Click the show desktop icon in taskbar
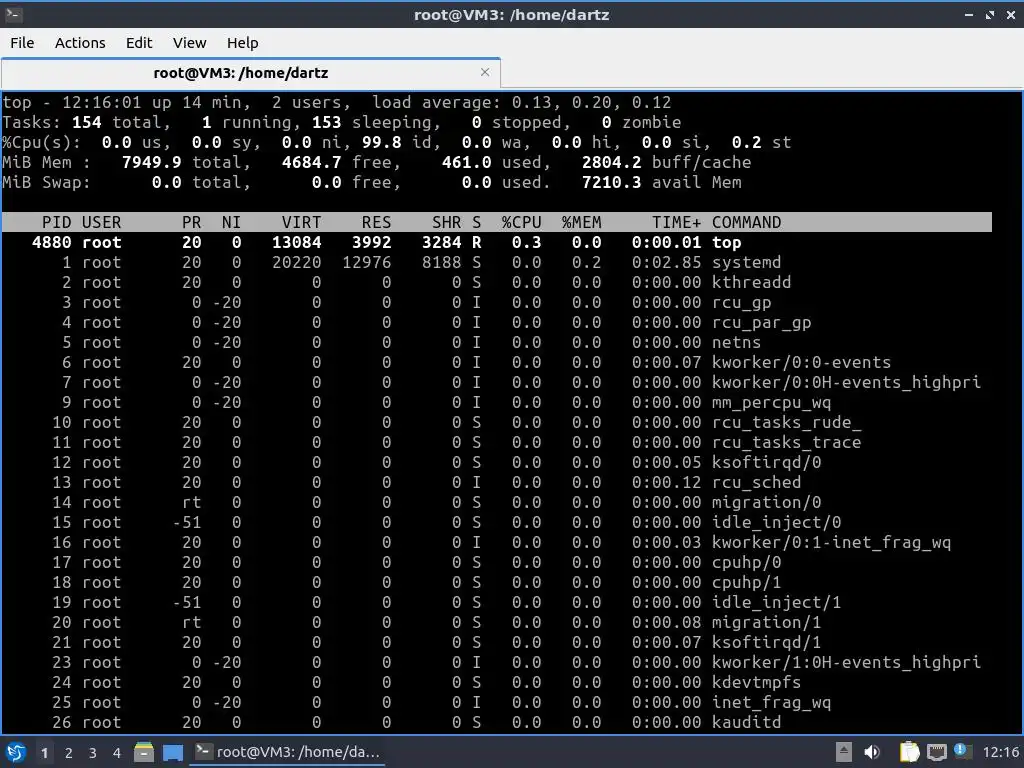 tap(172, 753)
